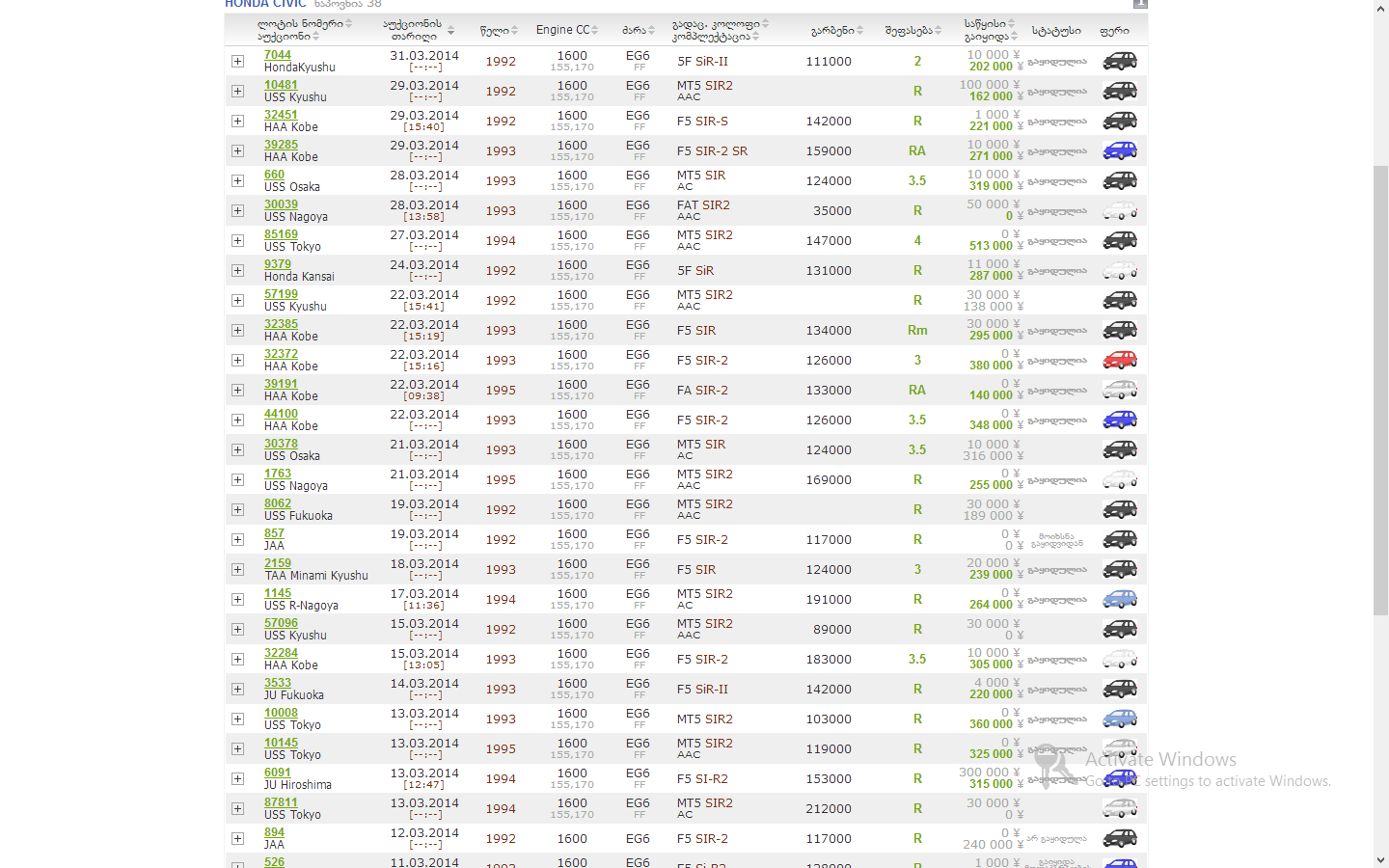Click the car icon in the lot 857 row
The height and width of the screenshot is (868, 1389).
pyautogui.click(x=1120, y=539)
